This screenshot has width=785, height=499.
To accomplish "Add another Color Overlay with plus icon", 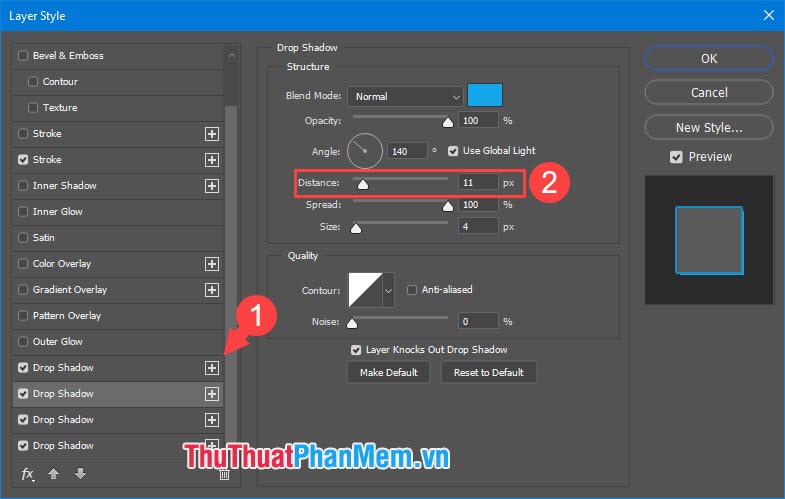I will click(212, 264).
